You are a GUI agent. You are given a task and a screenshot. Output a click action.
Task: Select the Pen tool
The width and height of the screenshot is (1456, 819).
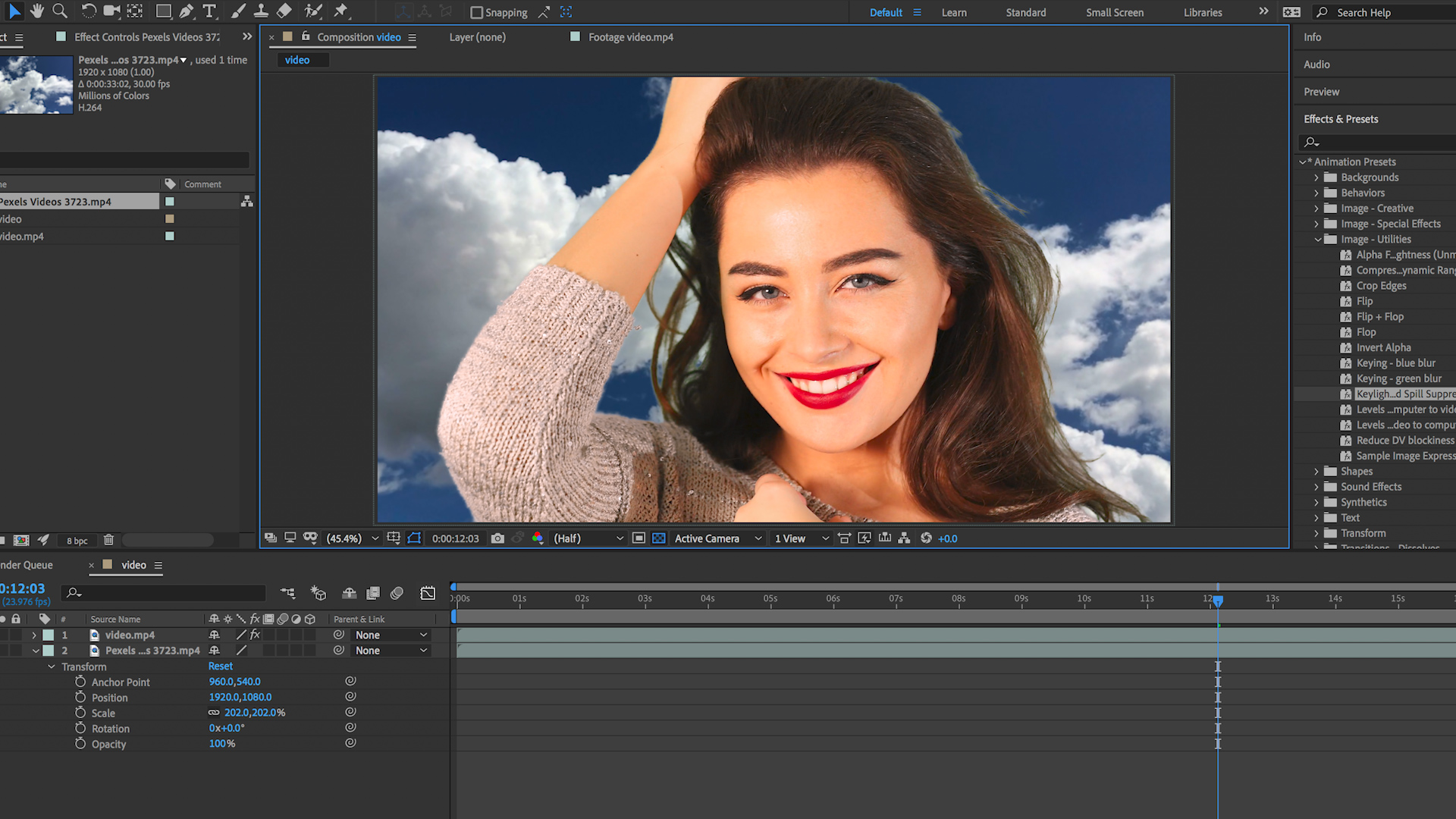(x=187, y=11)
